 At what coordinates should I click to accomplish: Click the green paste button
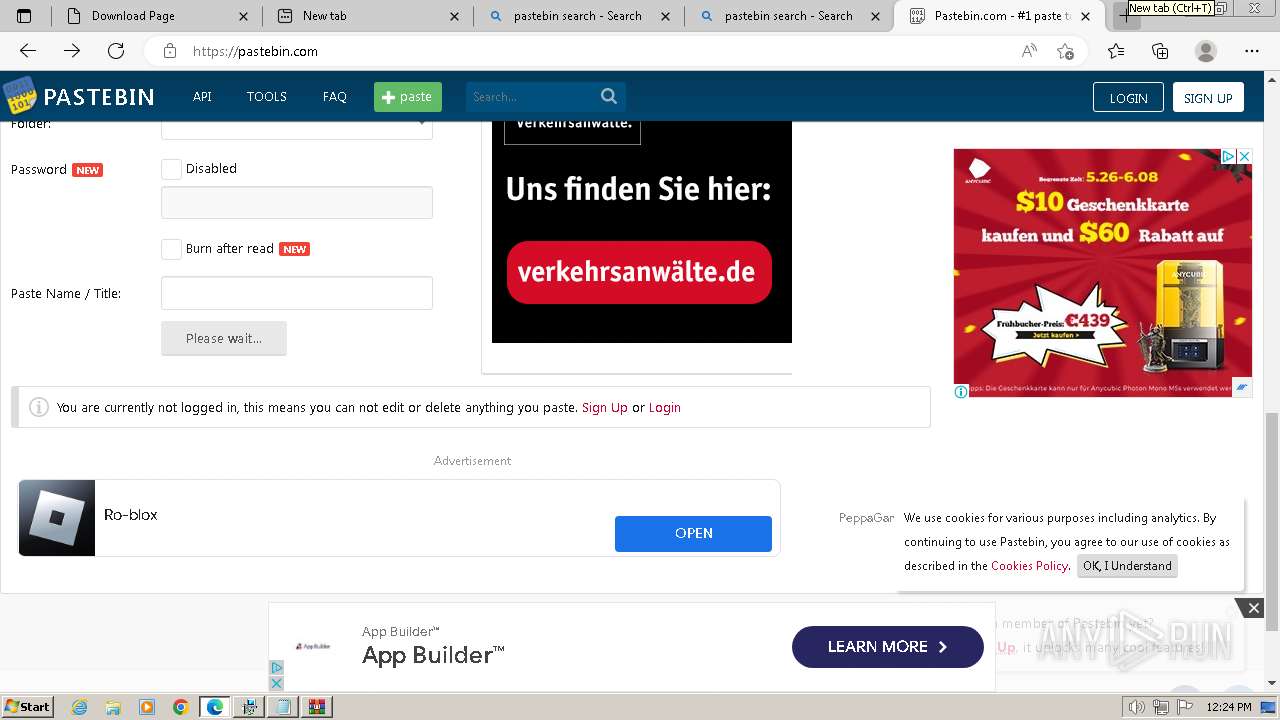[408, 97]
